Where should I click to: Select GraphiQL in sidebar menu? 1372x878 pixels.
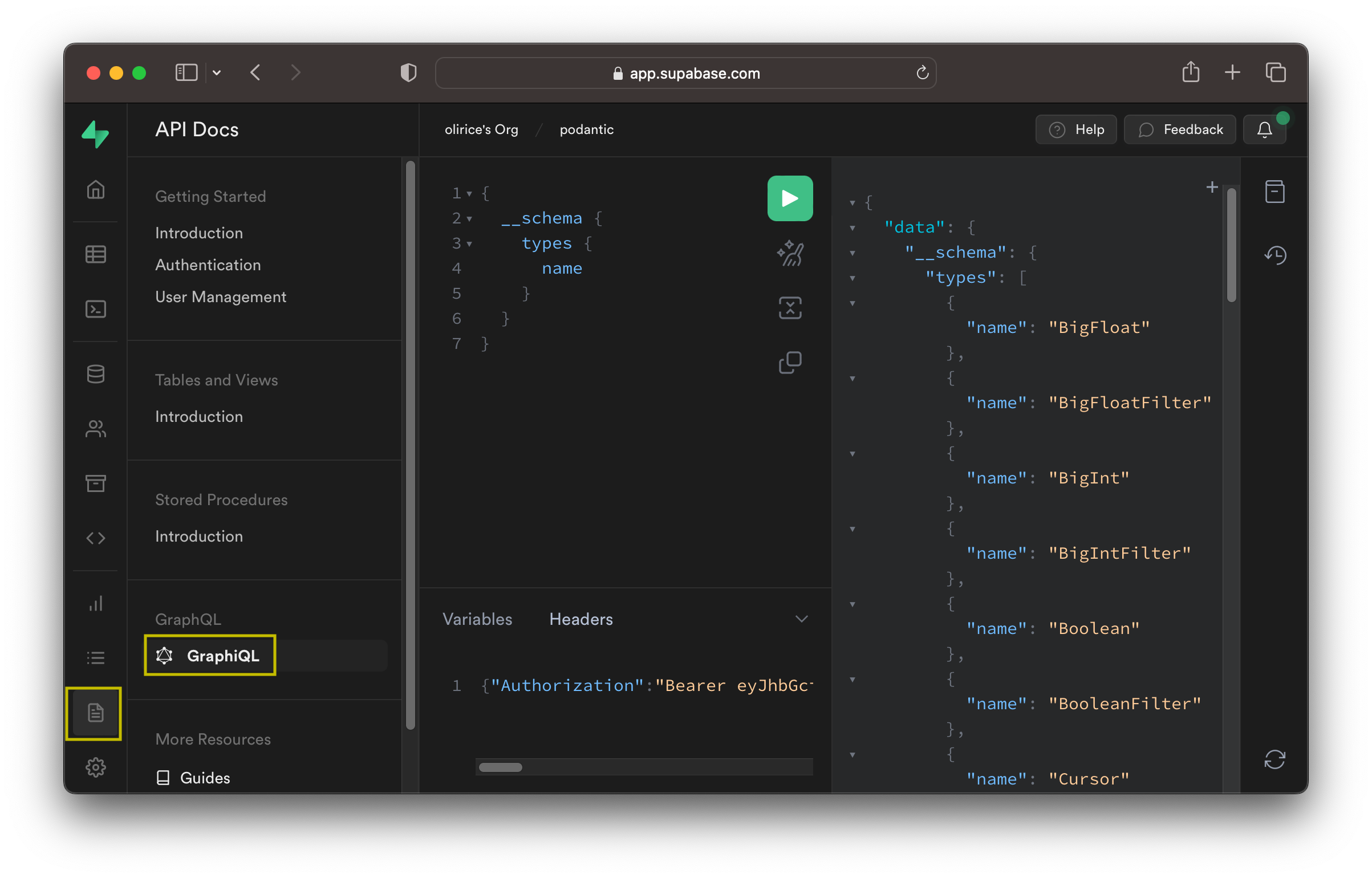tap(267, 656)
